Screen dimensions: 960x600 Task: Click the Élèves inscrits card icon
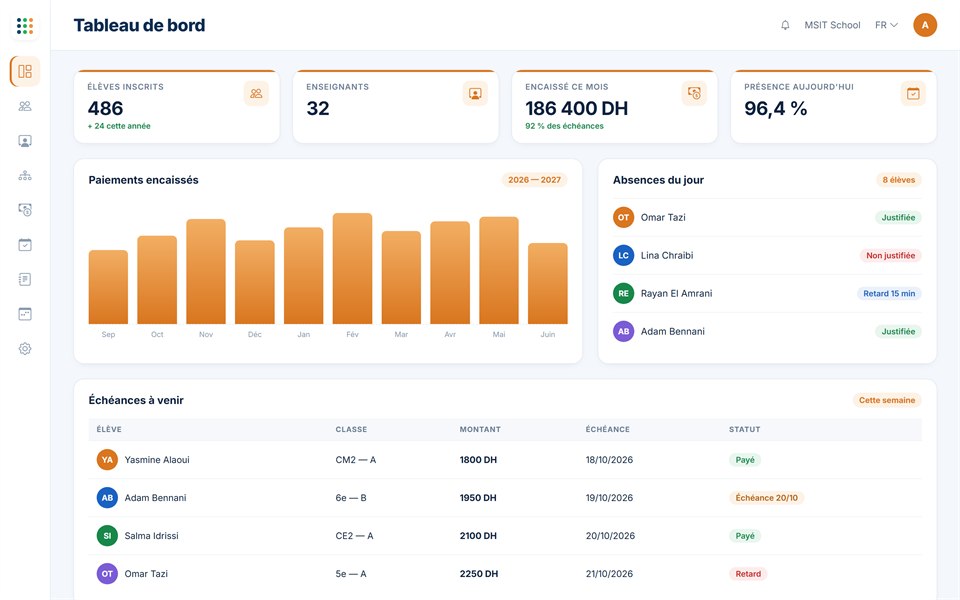[257, 94]
